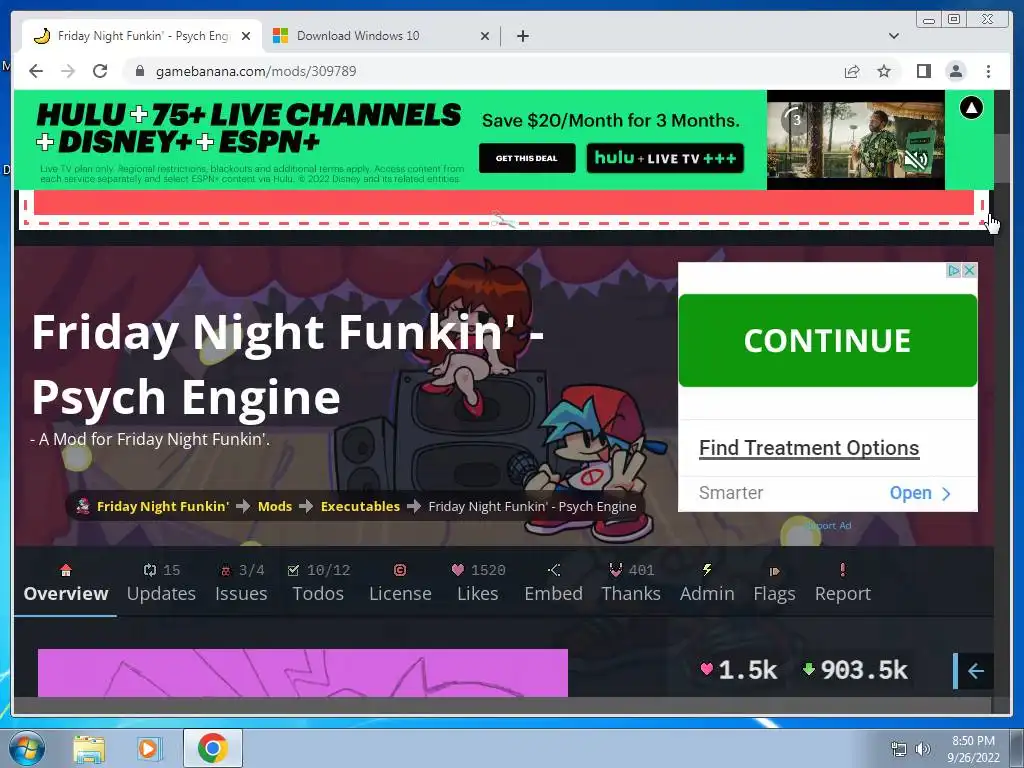Click Open in the Smarter ad

[x=920, y=493]
